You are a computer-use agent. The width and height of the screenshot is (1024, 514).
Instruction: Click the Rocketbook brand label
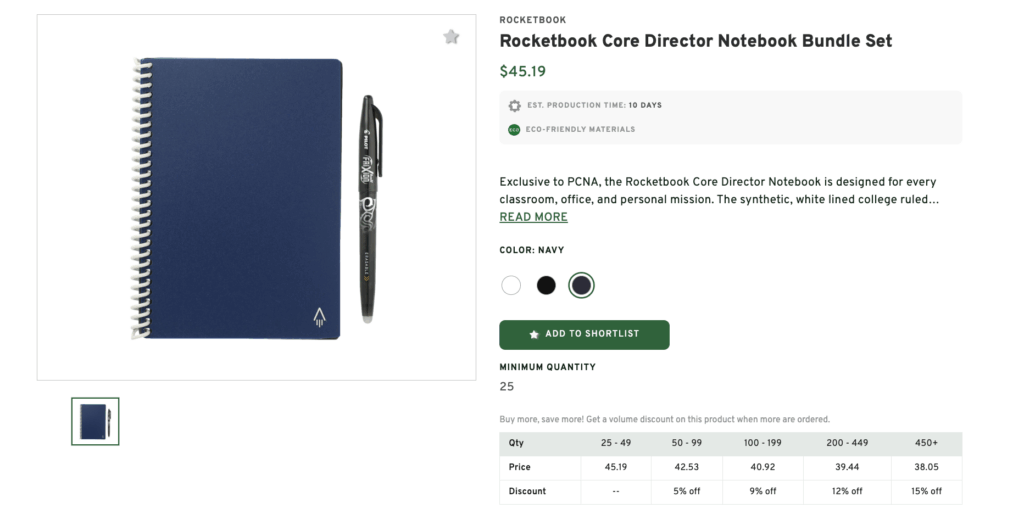pyautogui.click(x=532, y=20)
